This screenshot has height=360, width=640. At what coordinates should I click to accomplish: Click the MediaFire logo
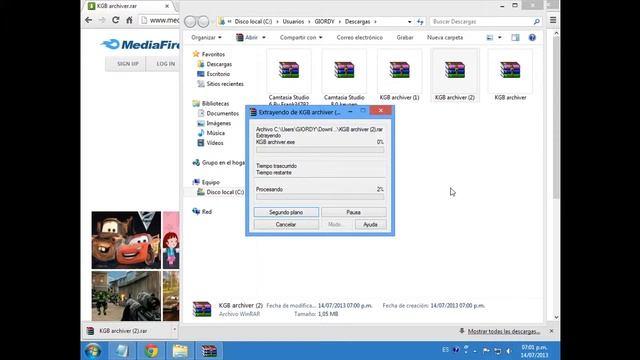(140, 44)
